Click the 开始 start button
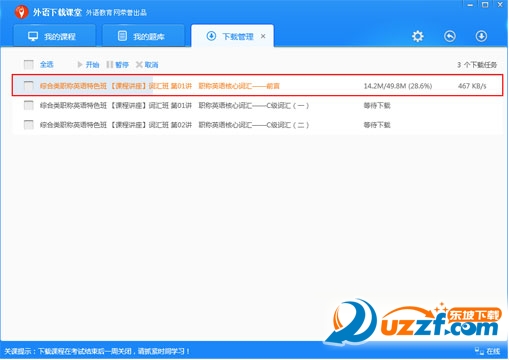509x360 pixels. pos(88,64)
